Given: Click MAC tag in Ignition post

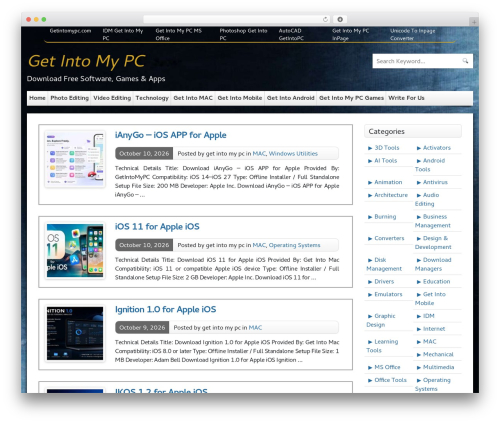Looking at the screenshot, I should (255, 328).
